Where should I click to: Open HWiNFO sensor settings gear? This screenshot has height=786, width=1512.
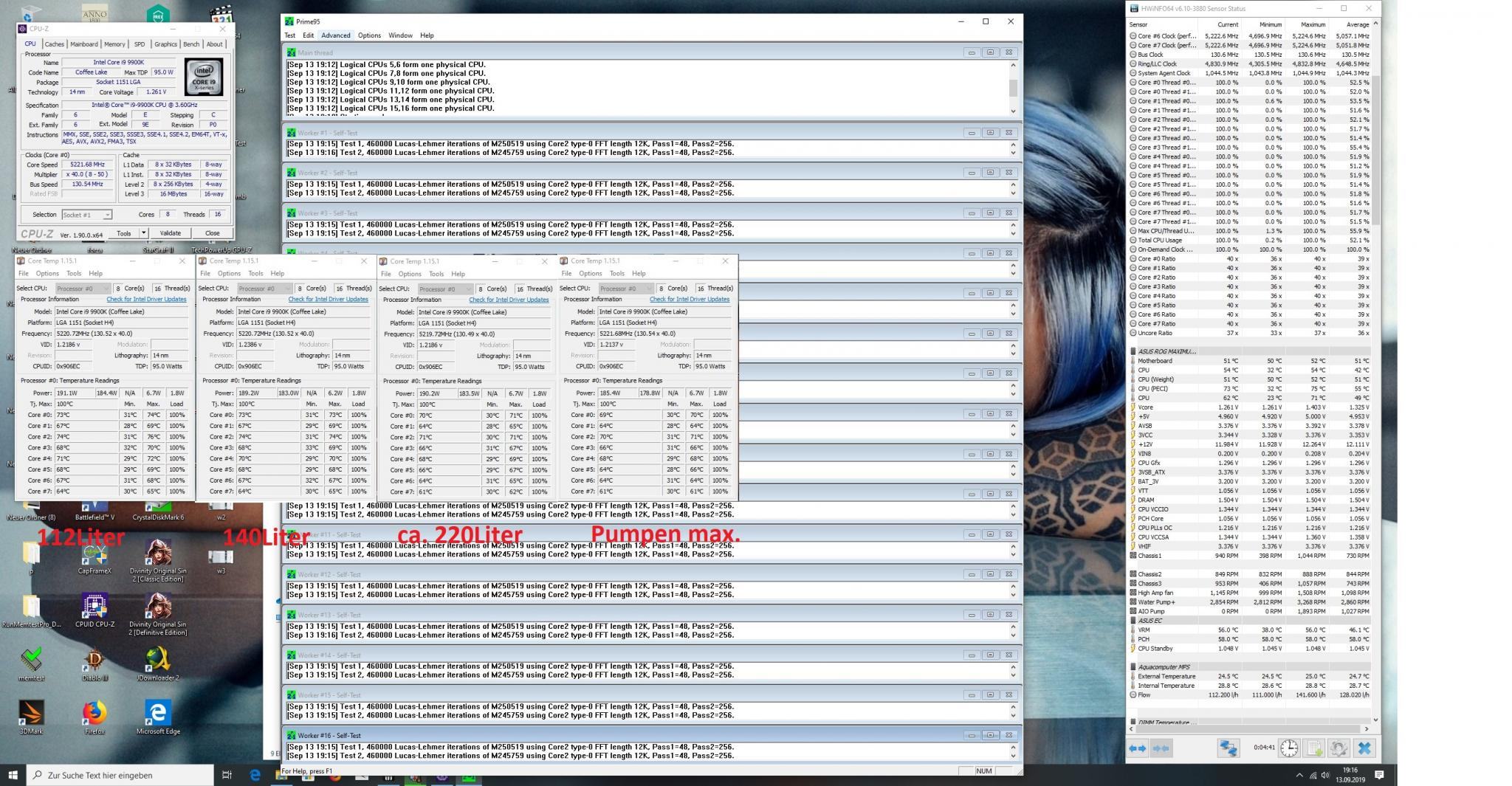coord(1339,748)
